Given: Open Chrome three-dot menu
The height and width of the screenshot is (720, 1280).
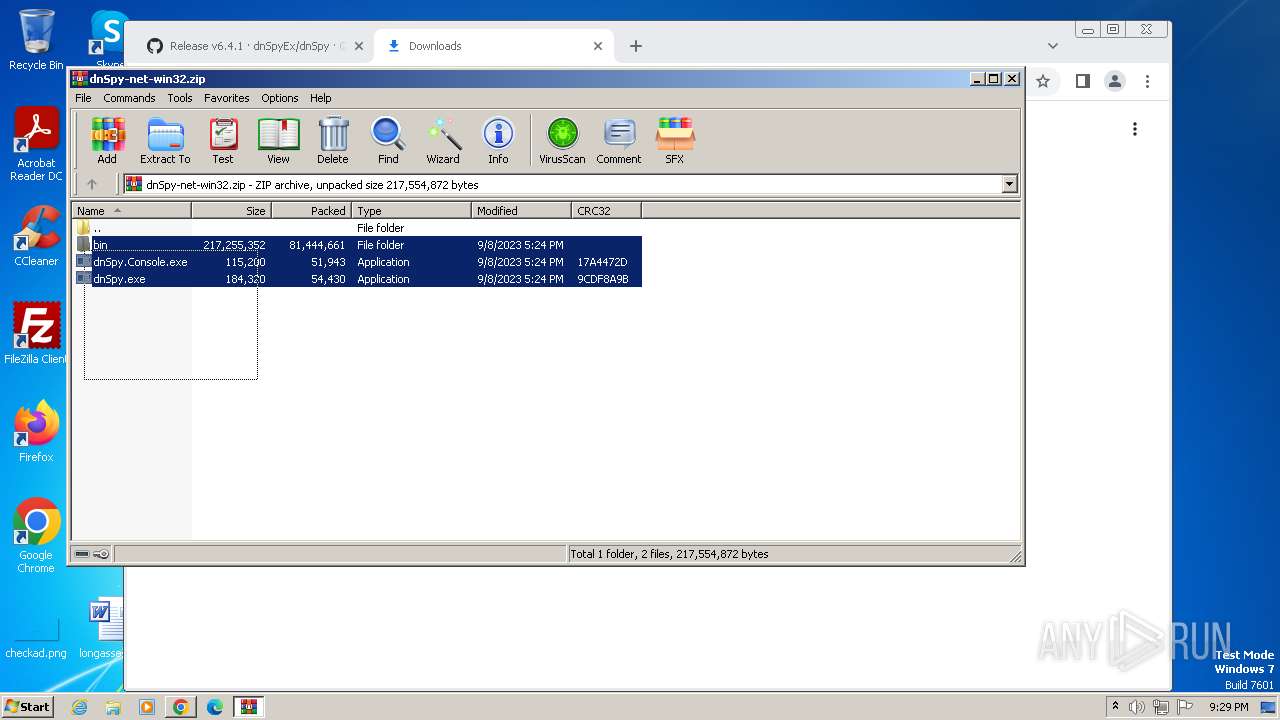Looking at the screenshot, I should [x=1148, y=81].
